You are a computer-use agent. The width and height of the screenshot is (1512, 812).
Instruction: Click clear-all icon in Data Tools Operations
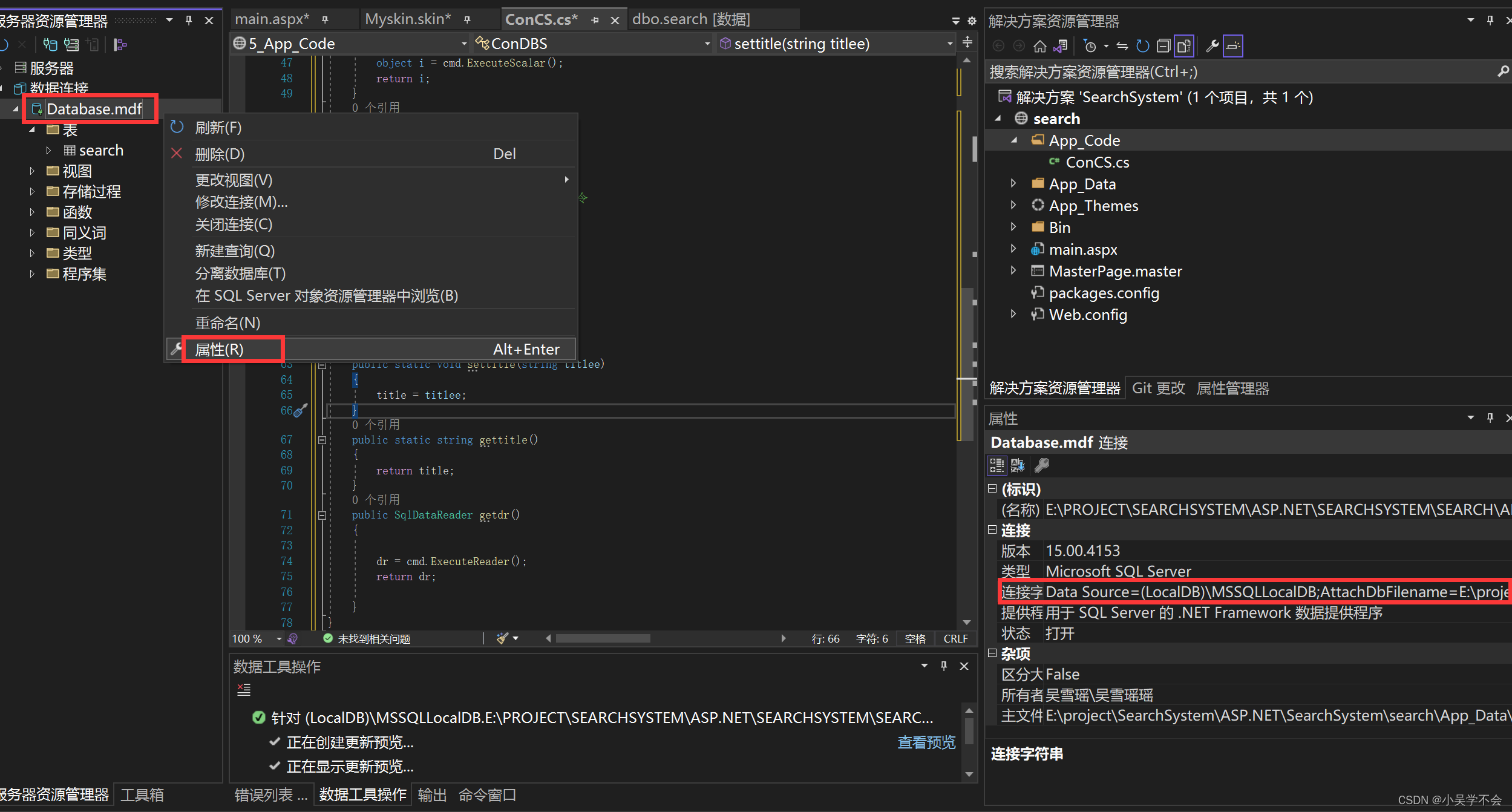point(244,689)
